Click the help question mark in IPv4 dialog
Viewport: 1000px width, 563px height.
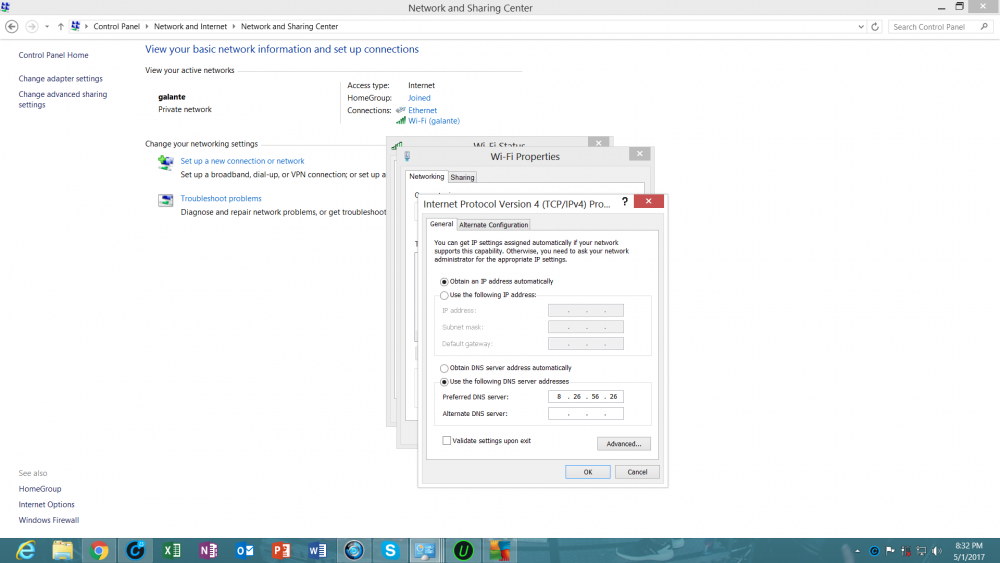pos(624,201)
